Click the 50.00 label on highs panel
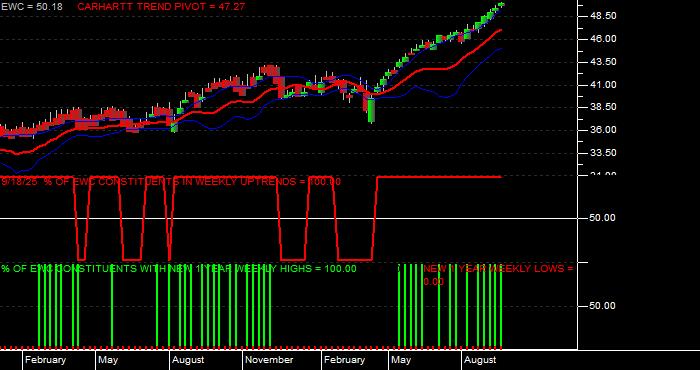 pos(603,306)
